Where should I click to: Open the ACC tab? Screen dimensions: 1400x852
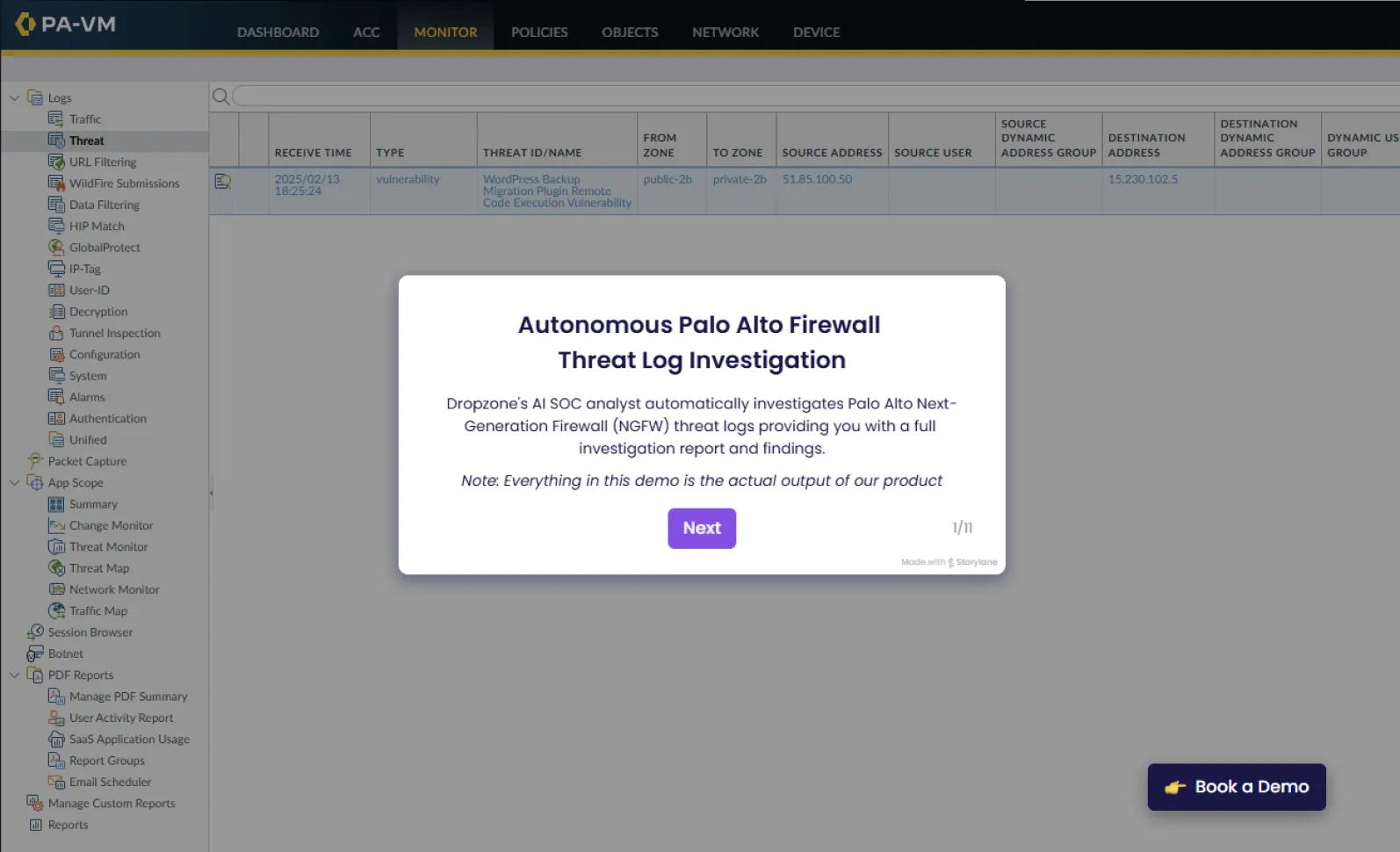tap(366, 32)
